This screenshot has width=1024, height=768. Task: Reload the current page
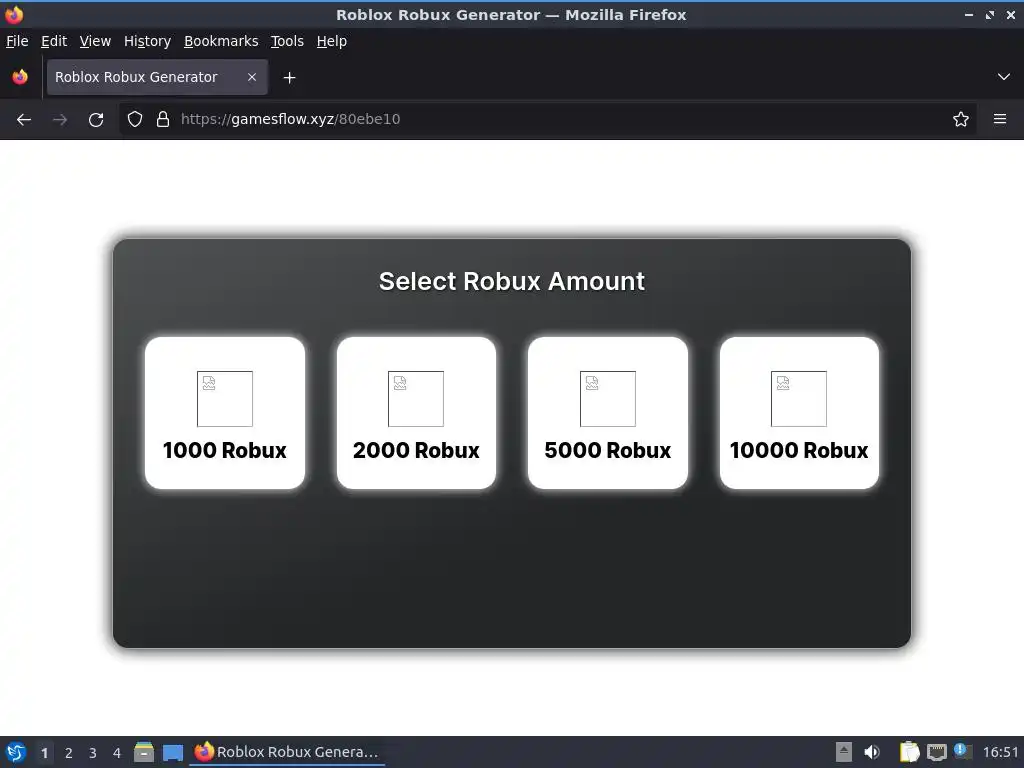coord(96,120)
